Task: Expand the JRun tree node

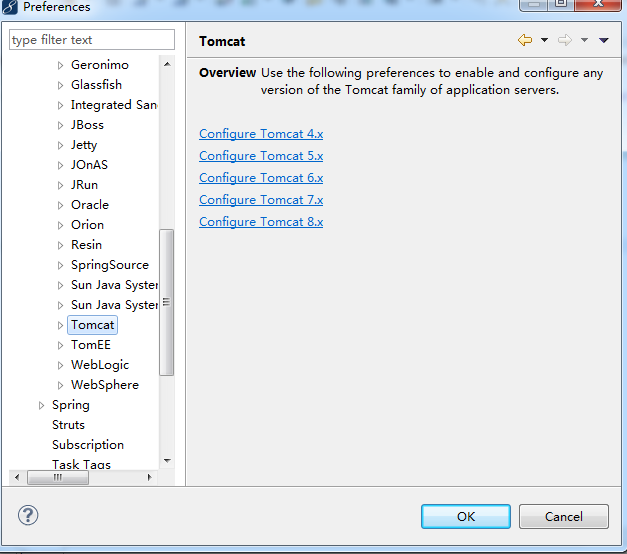Action: pyautogui.click(x=60, y=185)
